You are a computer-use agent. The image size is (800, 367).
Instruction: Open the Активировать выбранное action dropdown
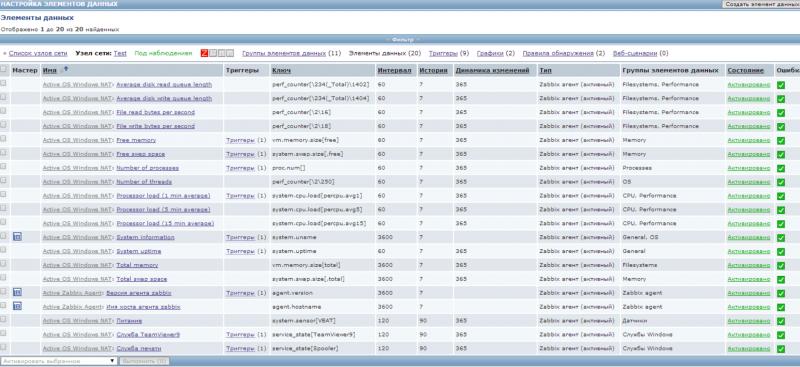[59, 361]
